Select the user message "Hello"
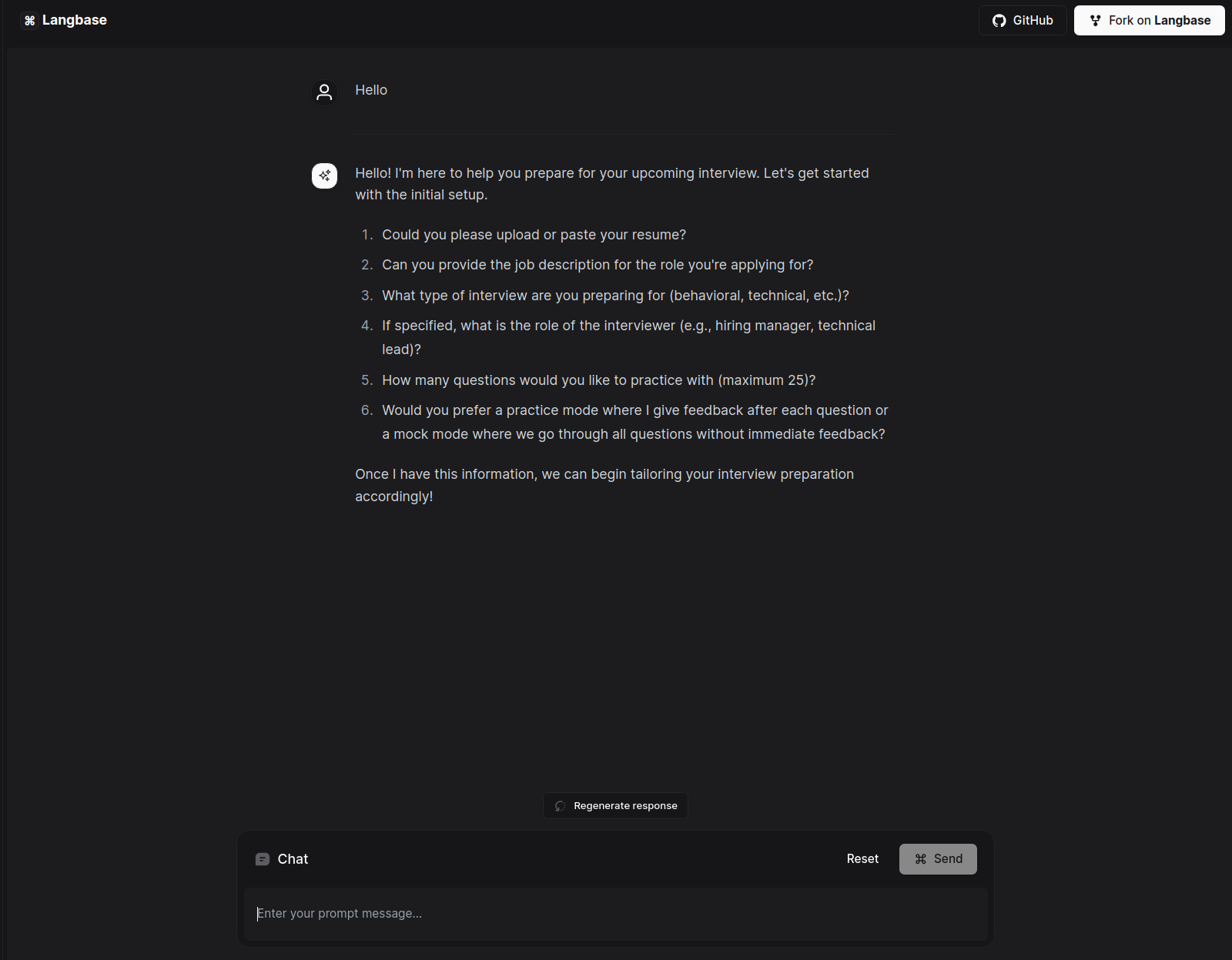The width and height of the screenshot is (1232, 960). (x=371, y=90)
